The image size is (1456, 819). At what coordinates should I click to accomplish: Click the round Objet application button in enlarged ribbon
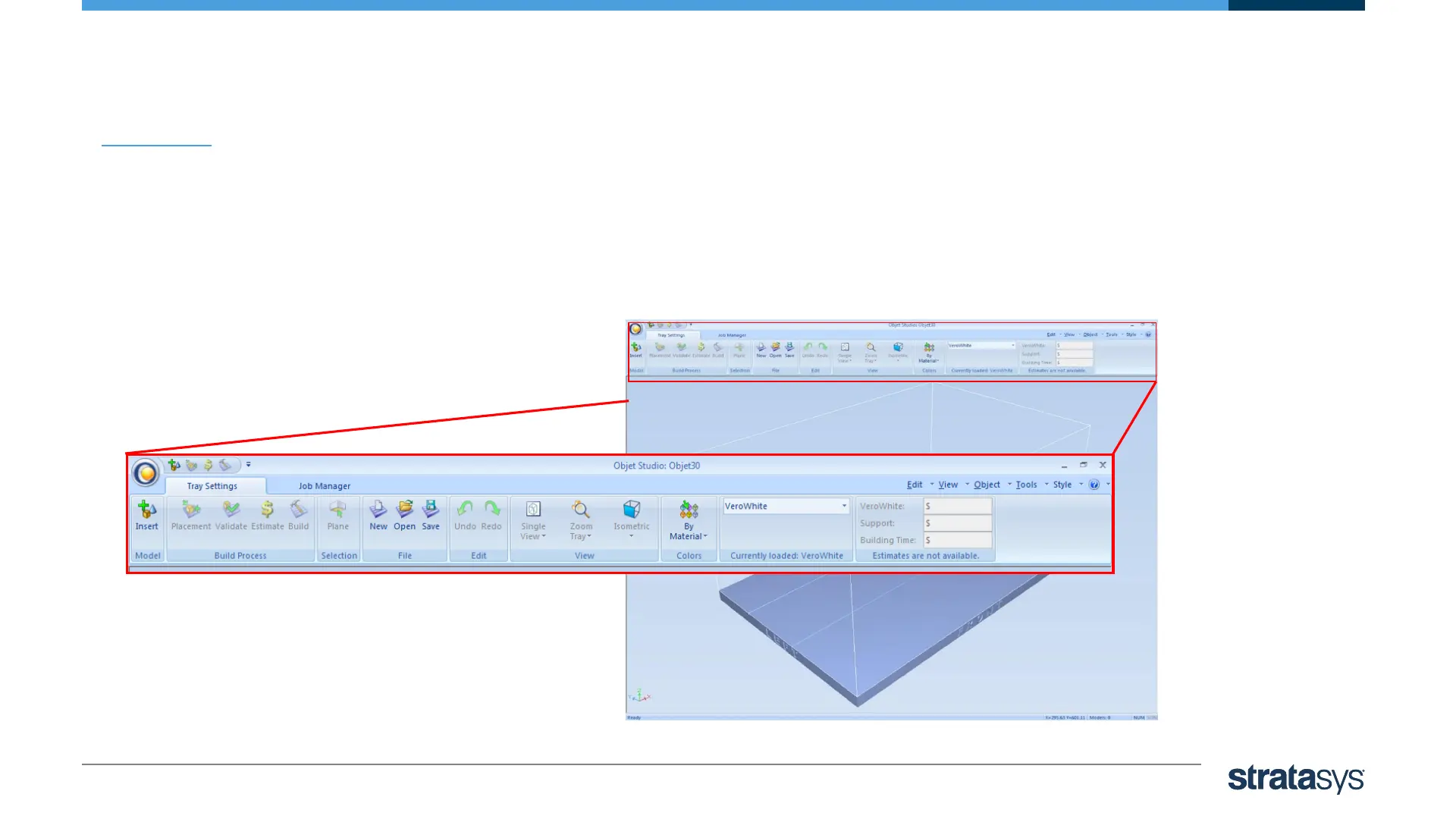click(146, 473)
